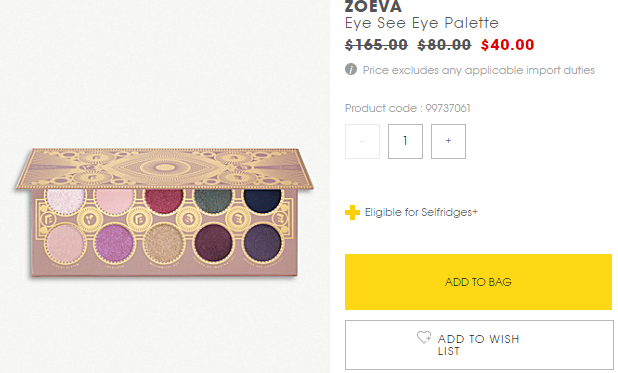Image resolution: width=618 pixels, height=373 pixels.
Task: Click the dark red eyeshadow pan in top row
Action: [164, 200]
